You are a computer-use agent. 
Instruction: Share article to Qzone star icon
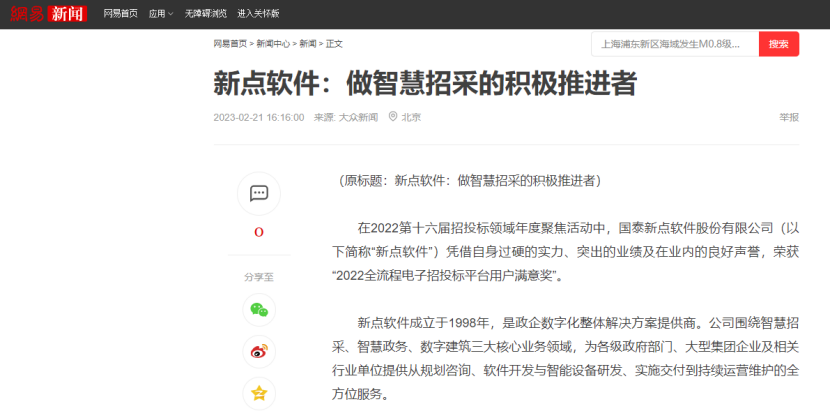coord(259,394)
